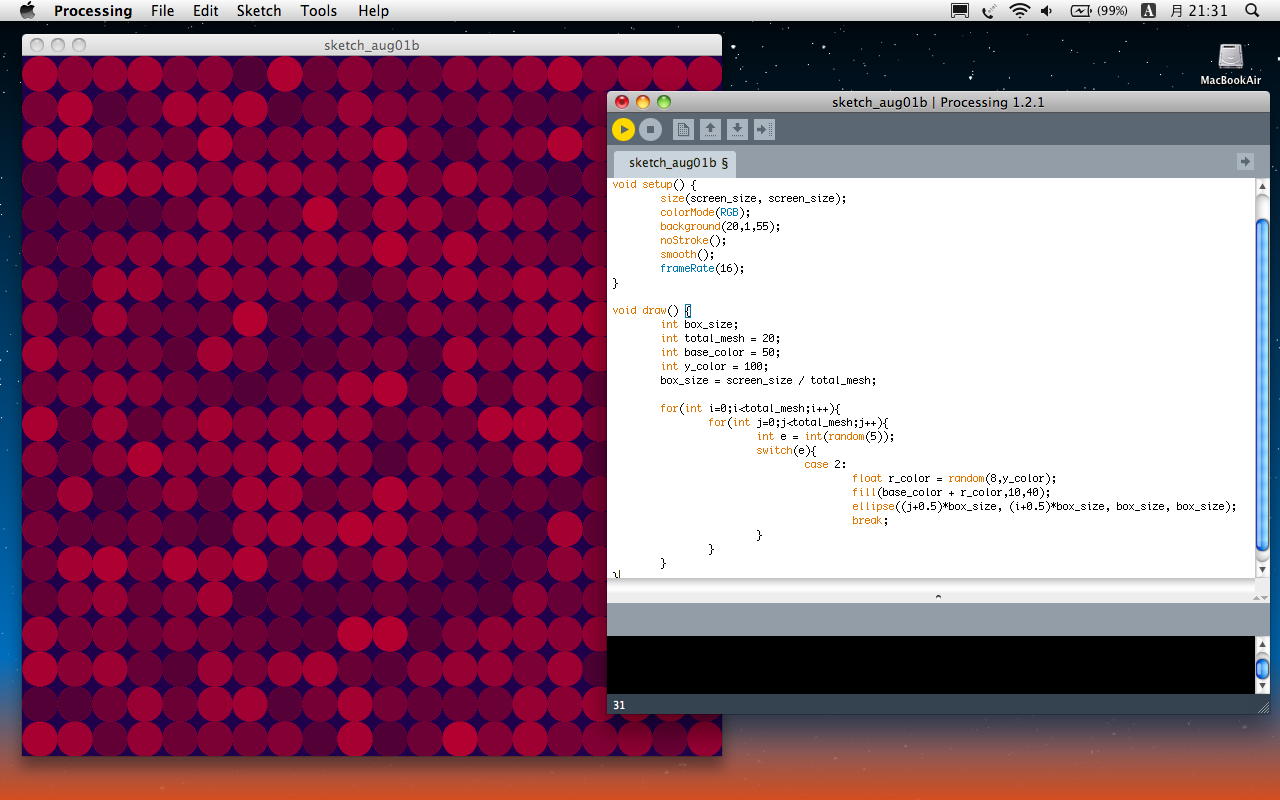Export the sketch as applet icon
Image resolution: width=1280 pixels, height=800 pixels.
coord(764,129)
